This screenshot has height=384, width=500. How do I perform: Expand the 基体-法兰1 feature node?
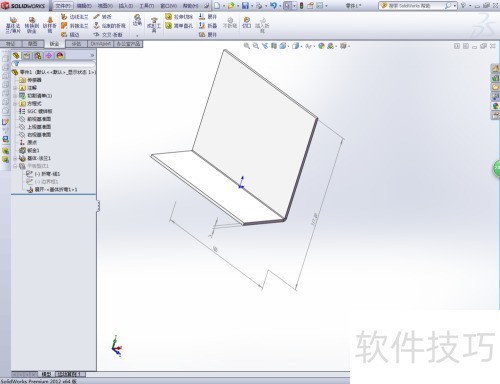click(15, 158)
